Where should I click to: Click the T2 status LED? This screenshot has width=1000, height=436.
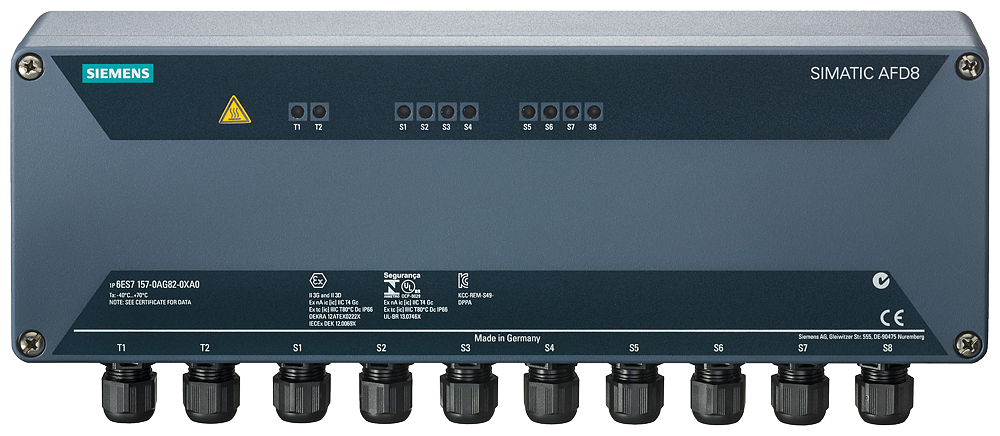318,111
